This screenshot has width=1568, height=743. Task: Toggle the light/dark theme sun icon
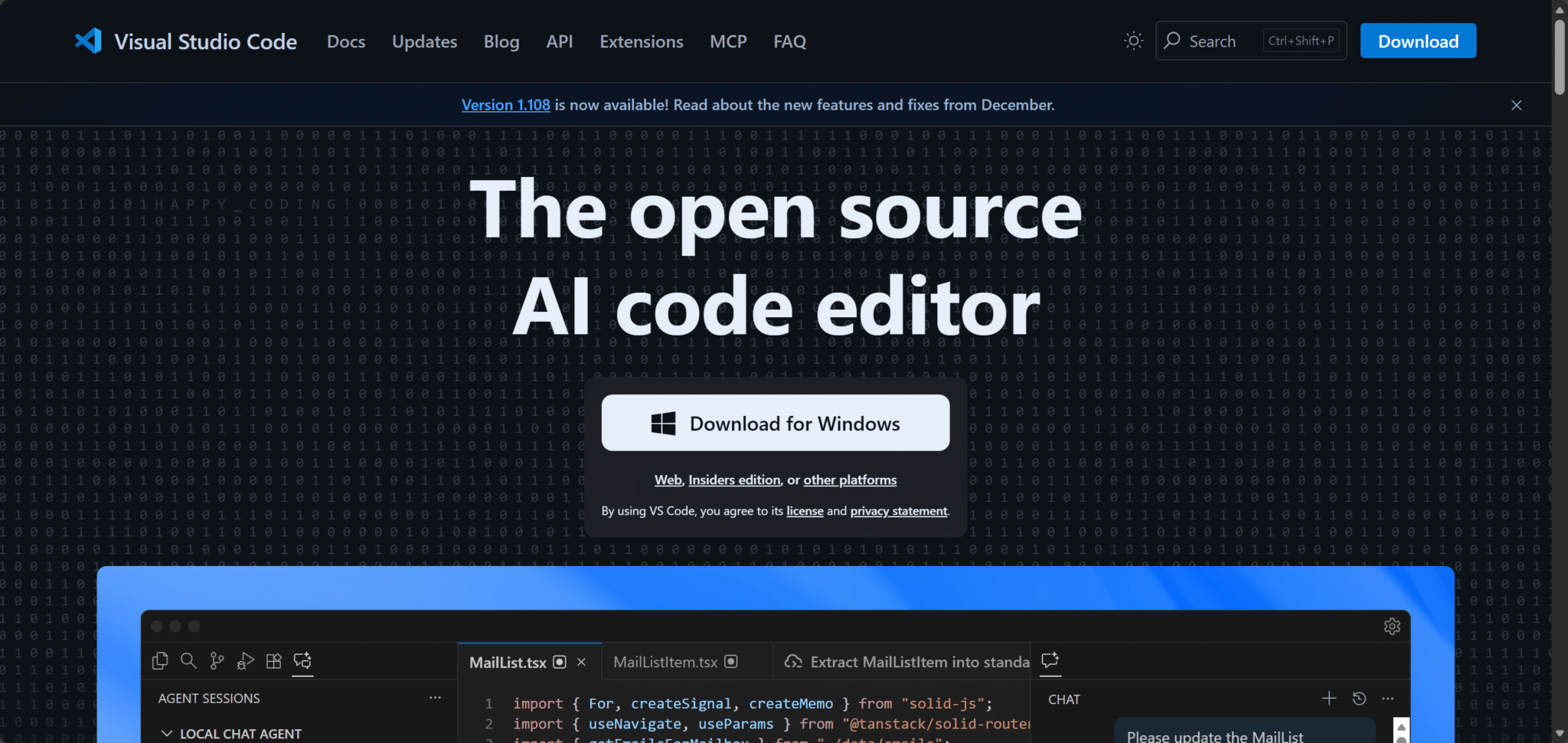(1134, 41)
